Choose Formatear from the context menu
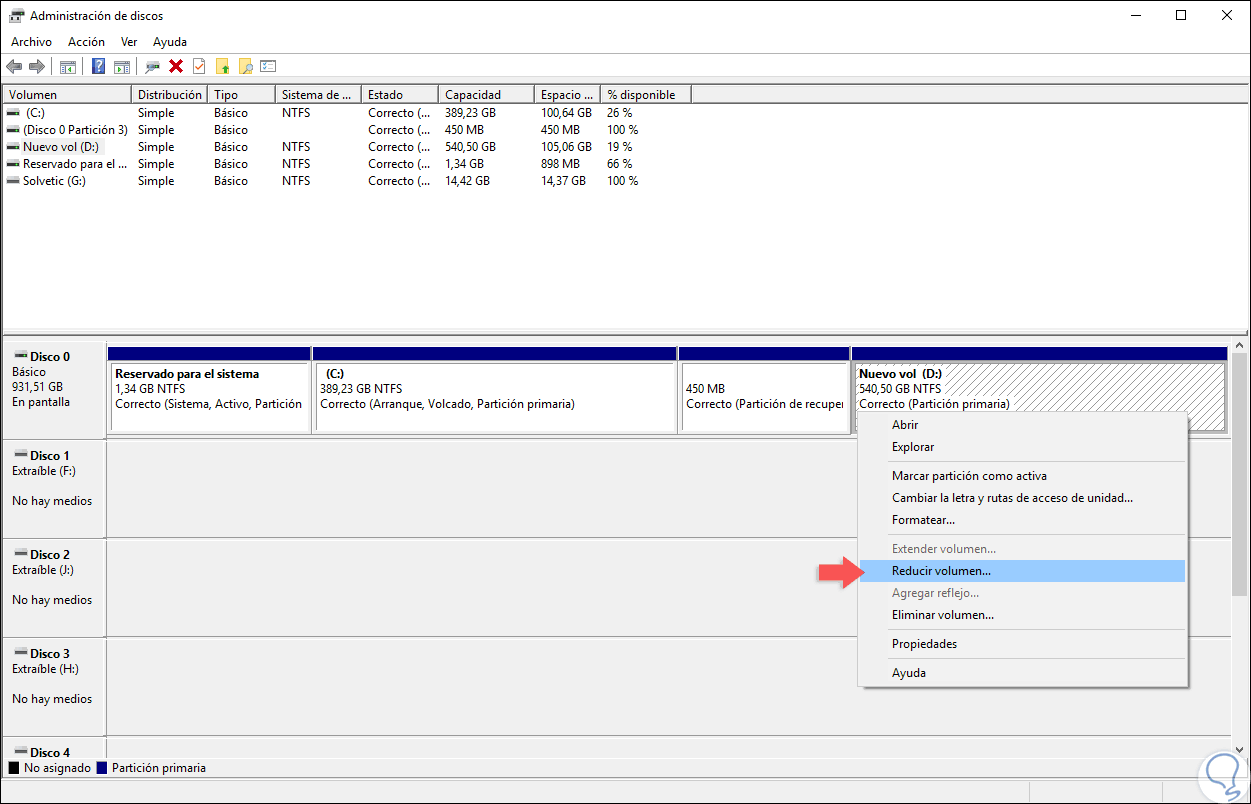The height and width of the screenshot is (804, 1251). tap(923, 520)
